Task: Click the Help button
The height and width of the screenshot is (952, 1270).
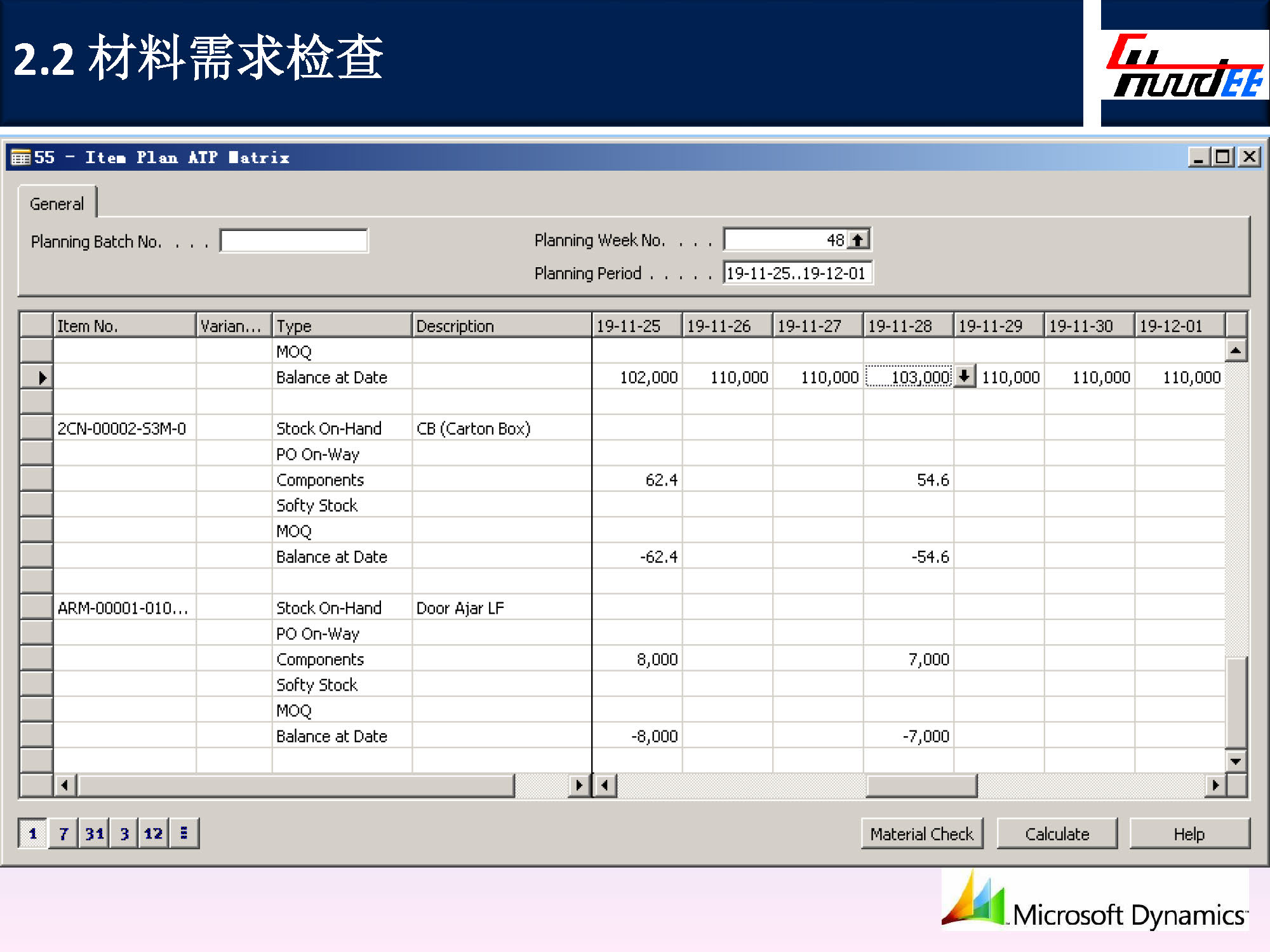Action: click(x=1189, y=833)
